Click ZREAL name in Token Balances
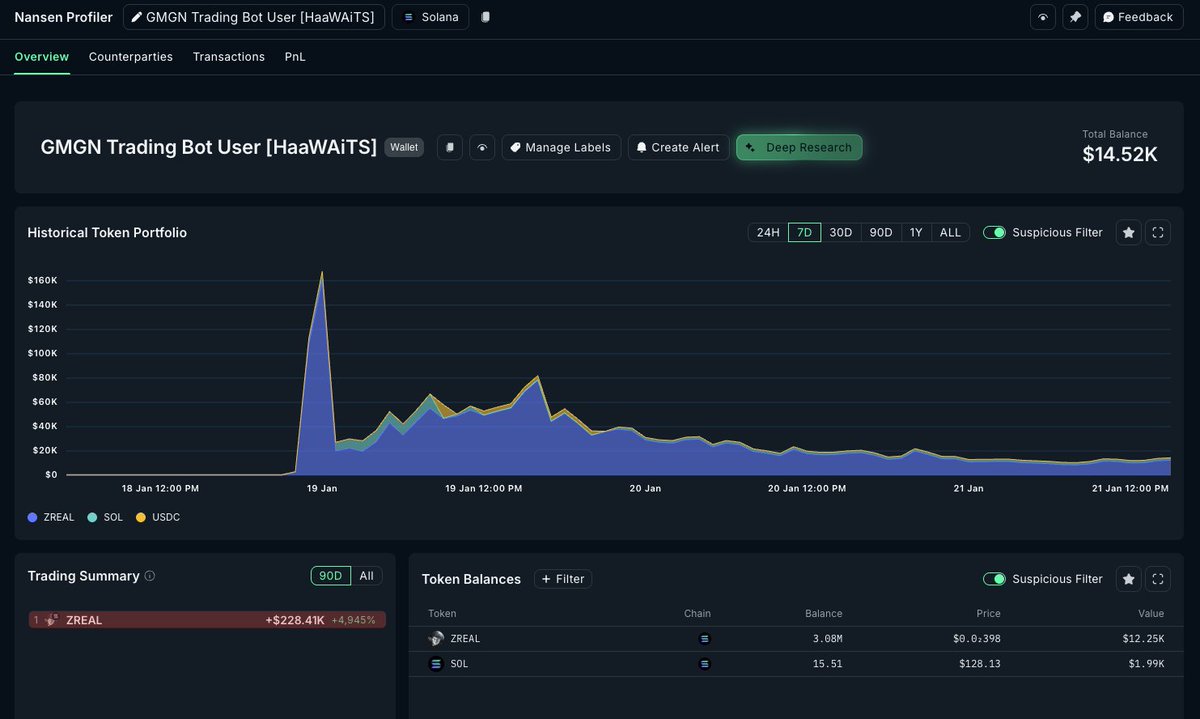Screen dimensions: 1200x719 pyautogui.click(x=465, y=638)
